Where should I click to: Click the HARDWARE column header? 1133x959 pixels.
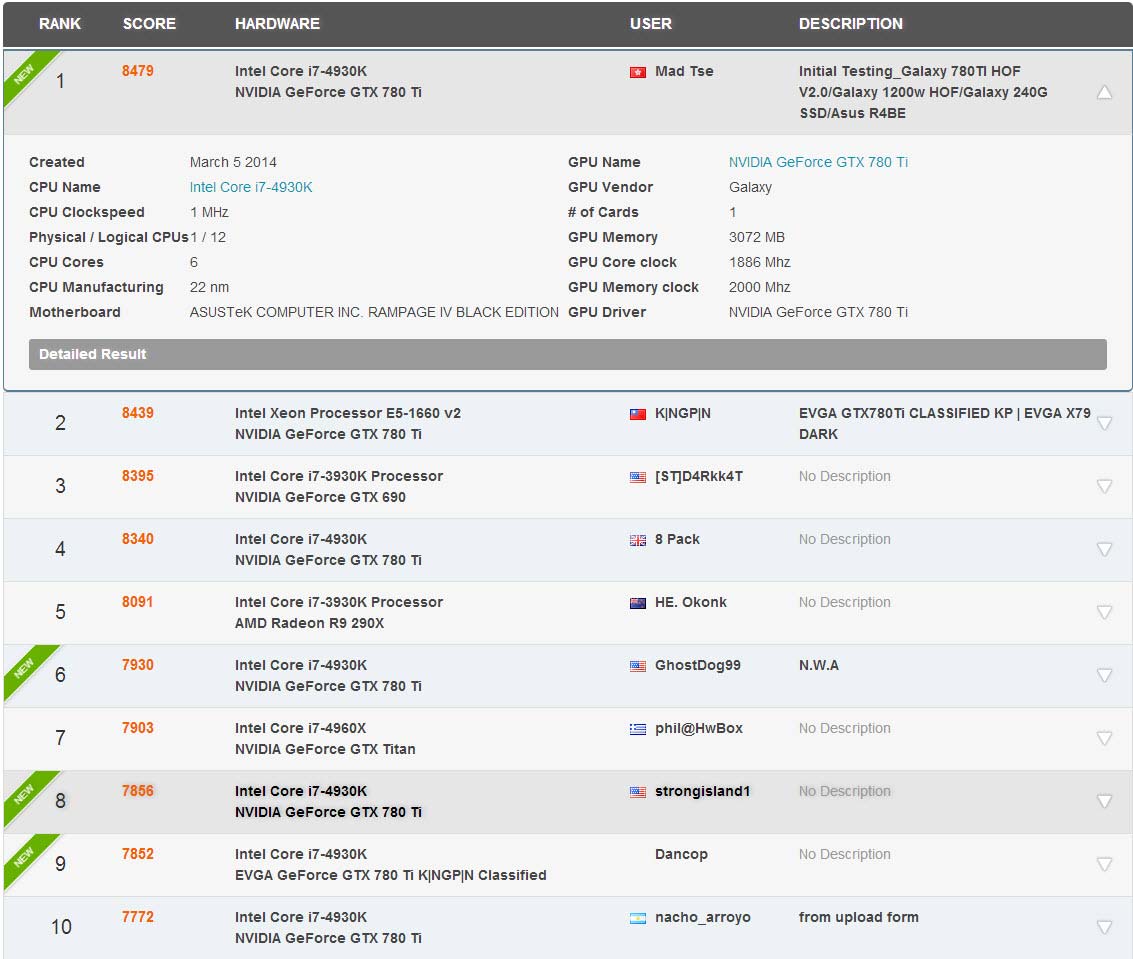click(277, 24)
